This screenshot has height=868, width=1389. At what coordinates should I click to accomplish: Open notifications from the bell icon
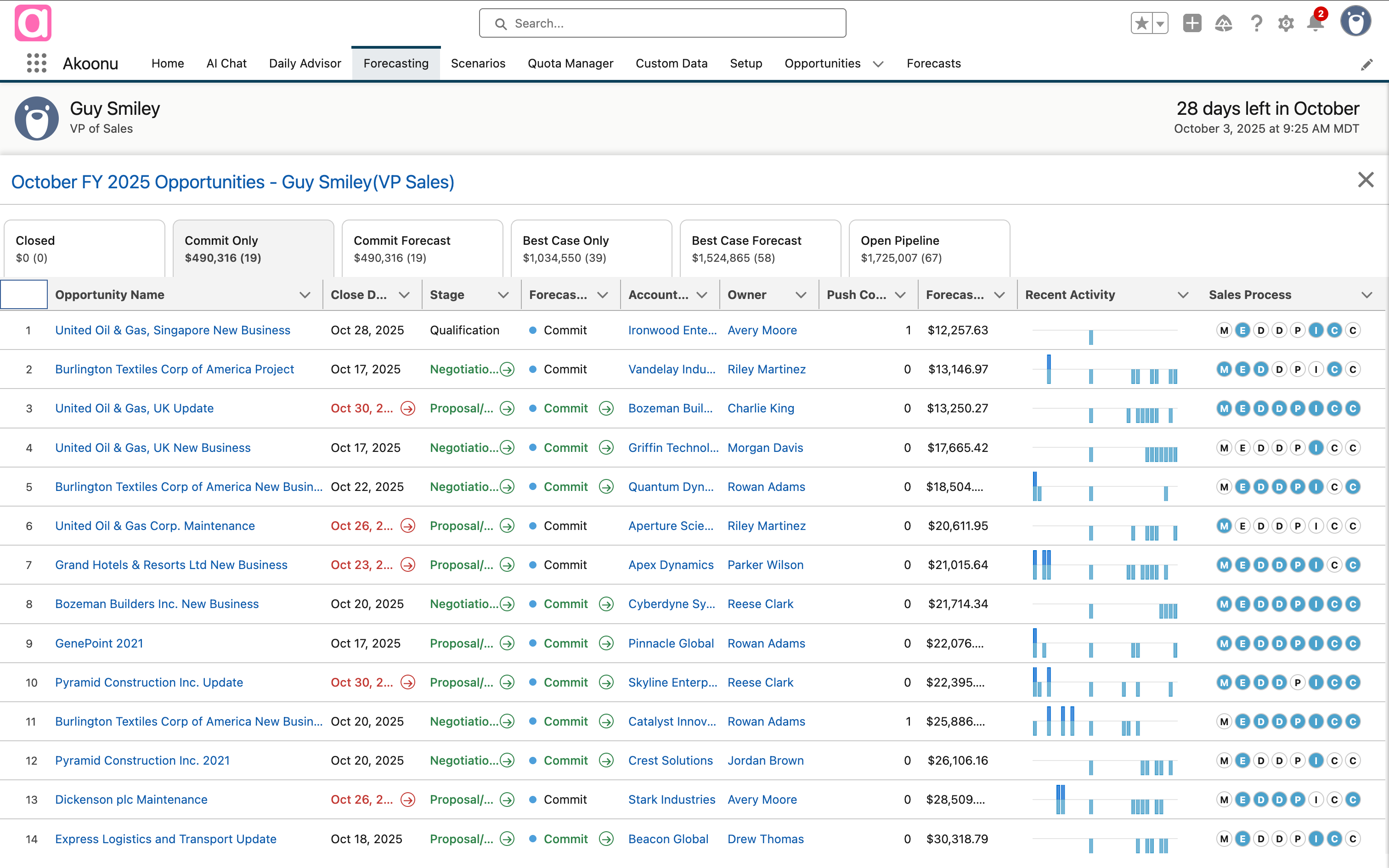(1315, 23)
